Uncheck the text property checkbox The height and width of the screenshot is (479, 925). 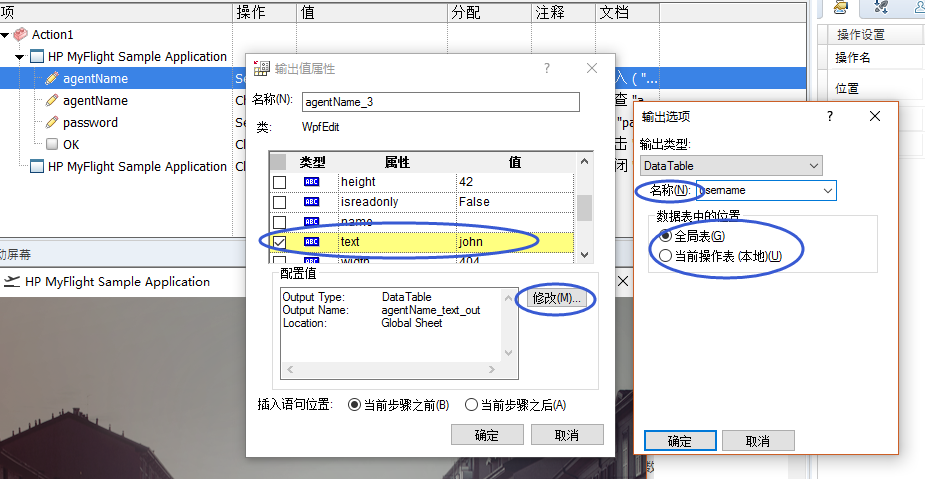(x=280, y=242)
